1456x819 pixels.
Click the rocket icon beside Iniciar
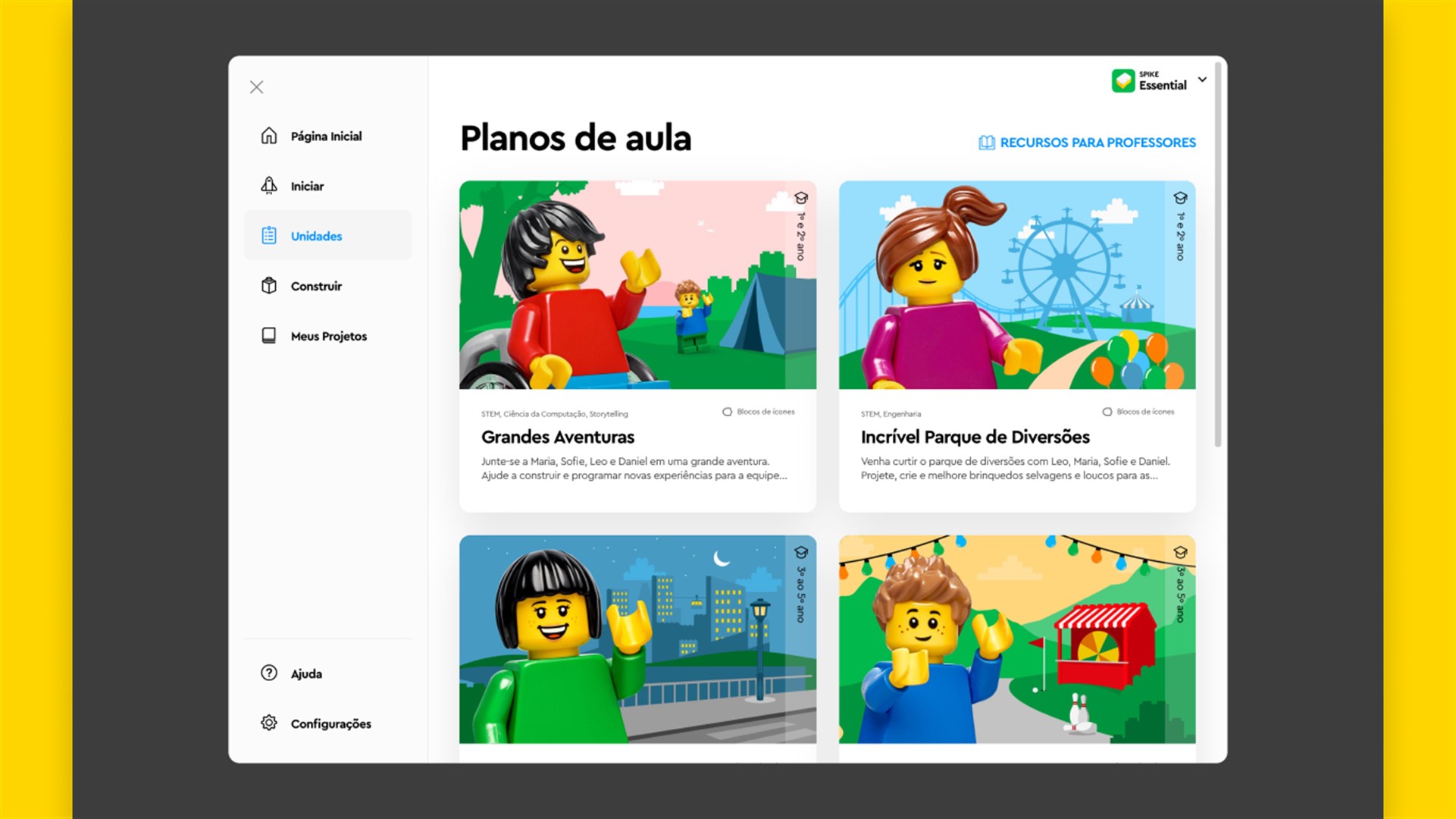coord(269,186)
